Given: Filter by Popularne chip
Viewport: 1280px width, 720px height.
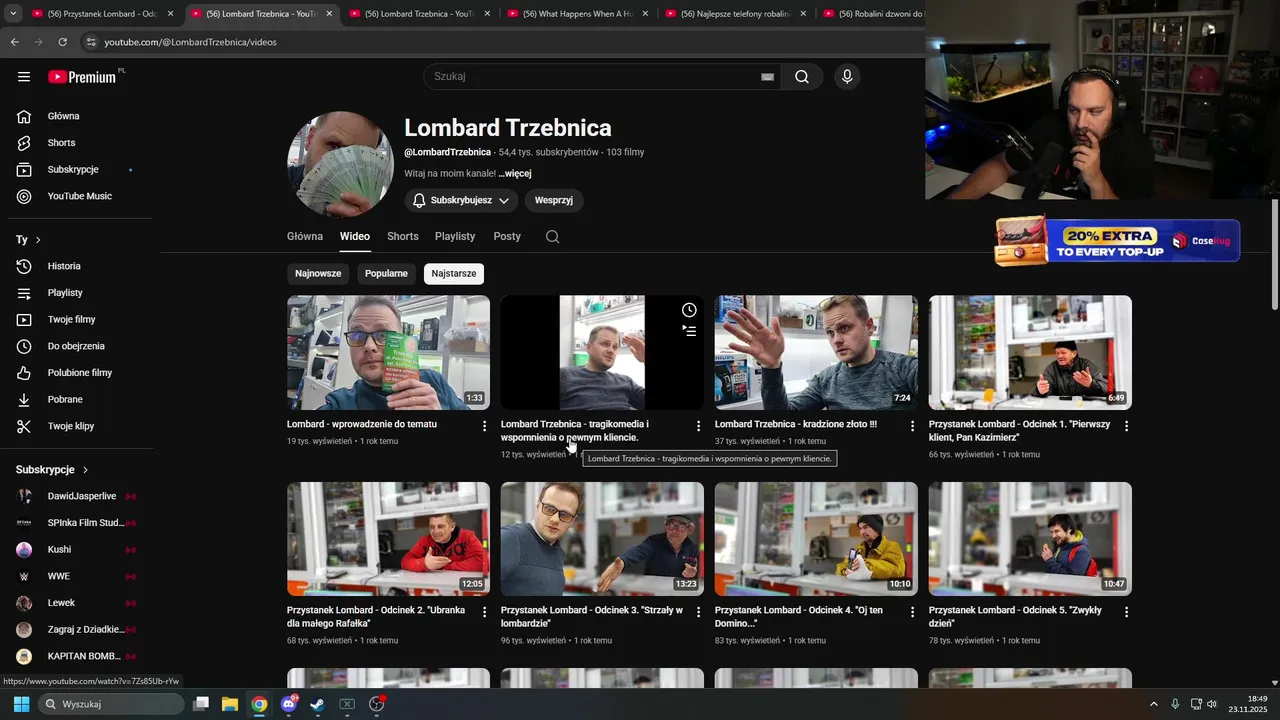Looking at the screenshot, I should 386,274.
